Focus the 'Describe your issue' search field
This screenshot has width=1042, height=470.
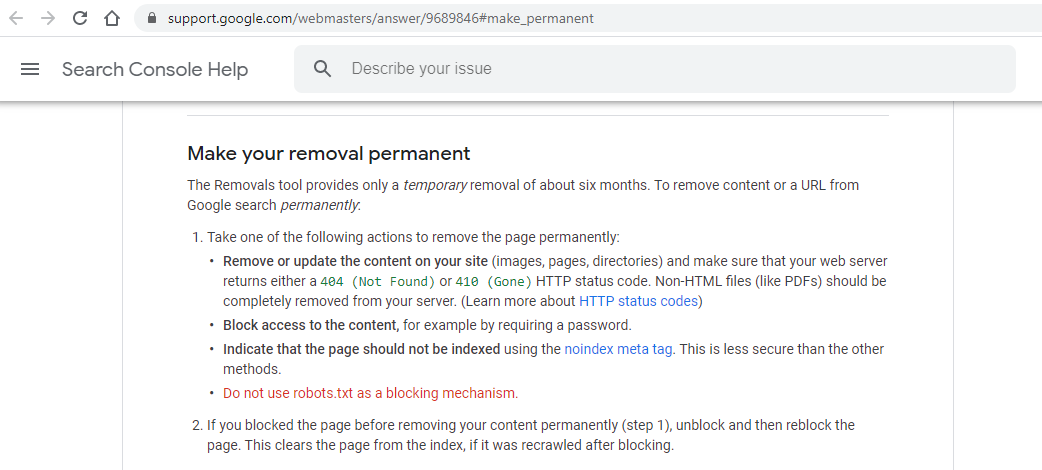point(655,69)
